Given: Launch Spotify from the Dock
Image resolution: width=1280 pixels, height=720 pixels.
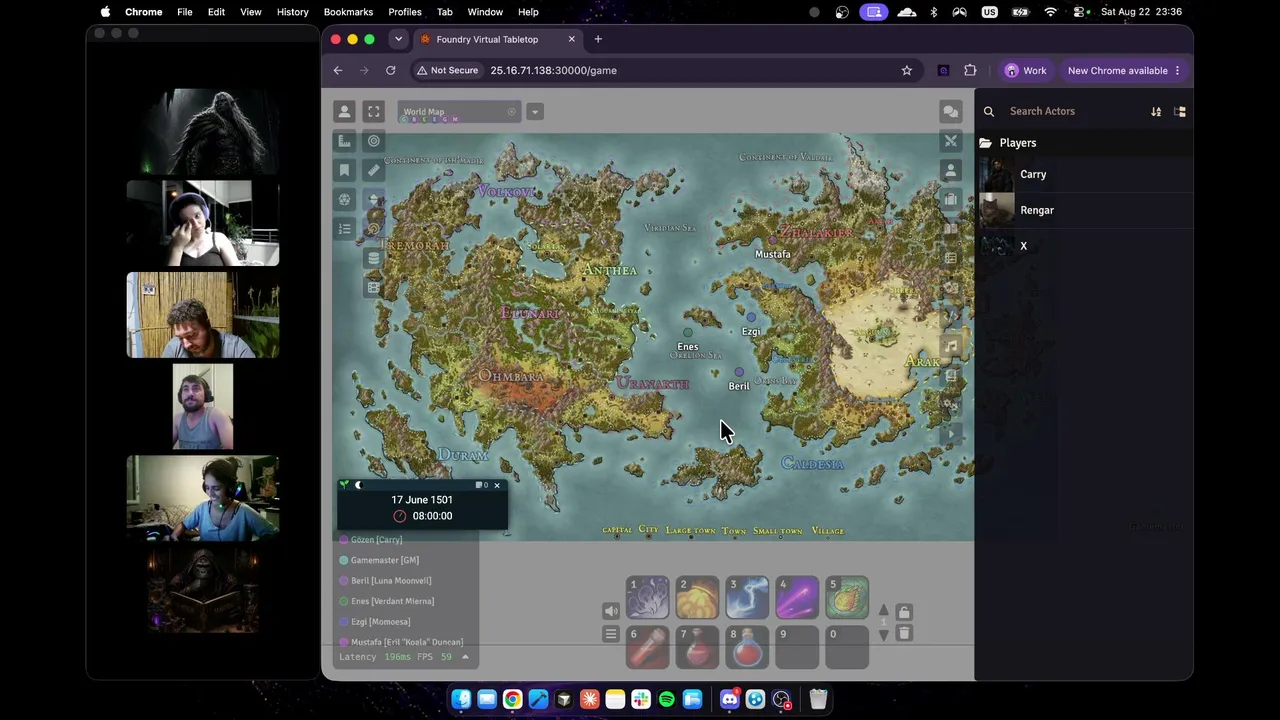Looking at the screenshot, I should (x=667, y=700).
